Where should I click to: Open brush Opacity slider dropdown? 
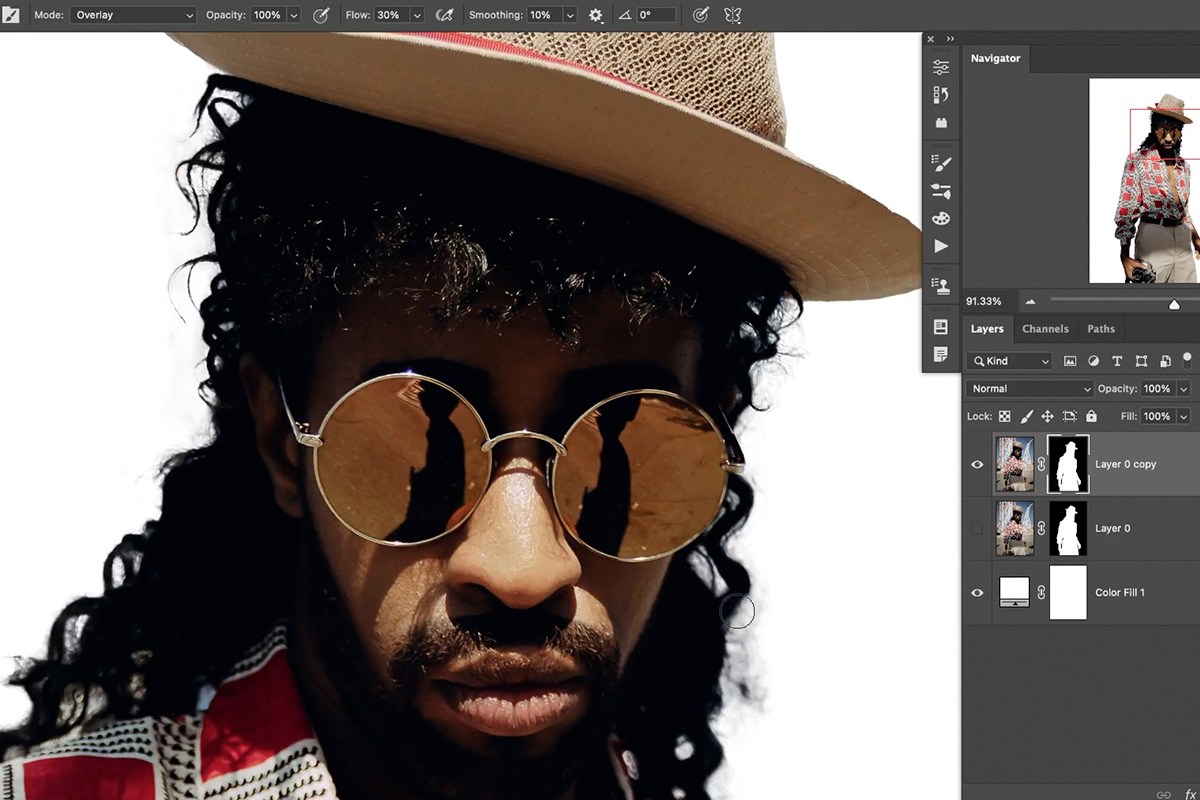pyautogui.click(x=293, y=16)
